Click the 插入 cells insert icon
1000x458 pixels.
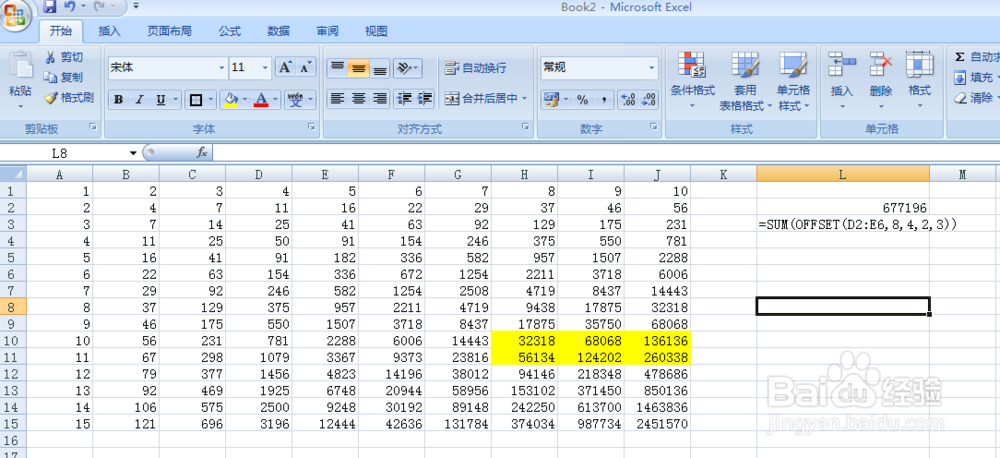pos(842,64)
